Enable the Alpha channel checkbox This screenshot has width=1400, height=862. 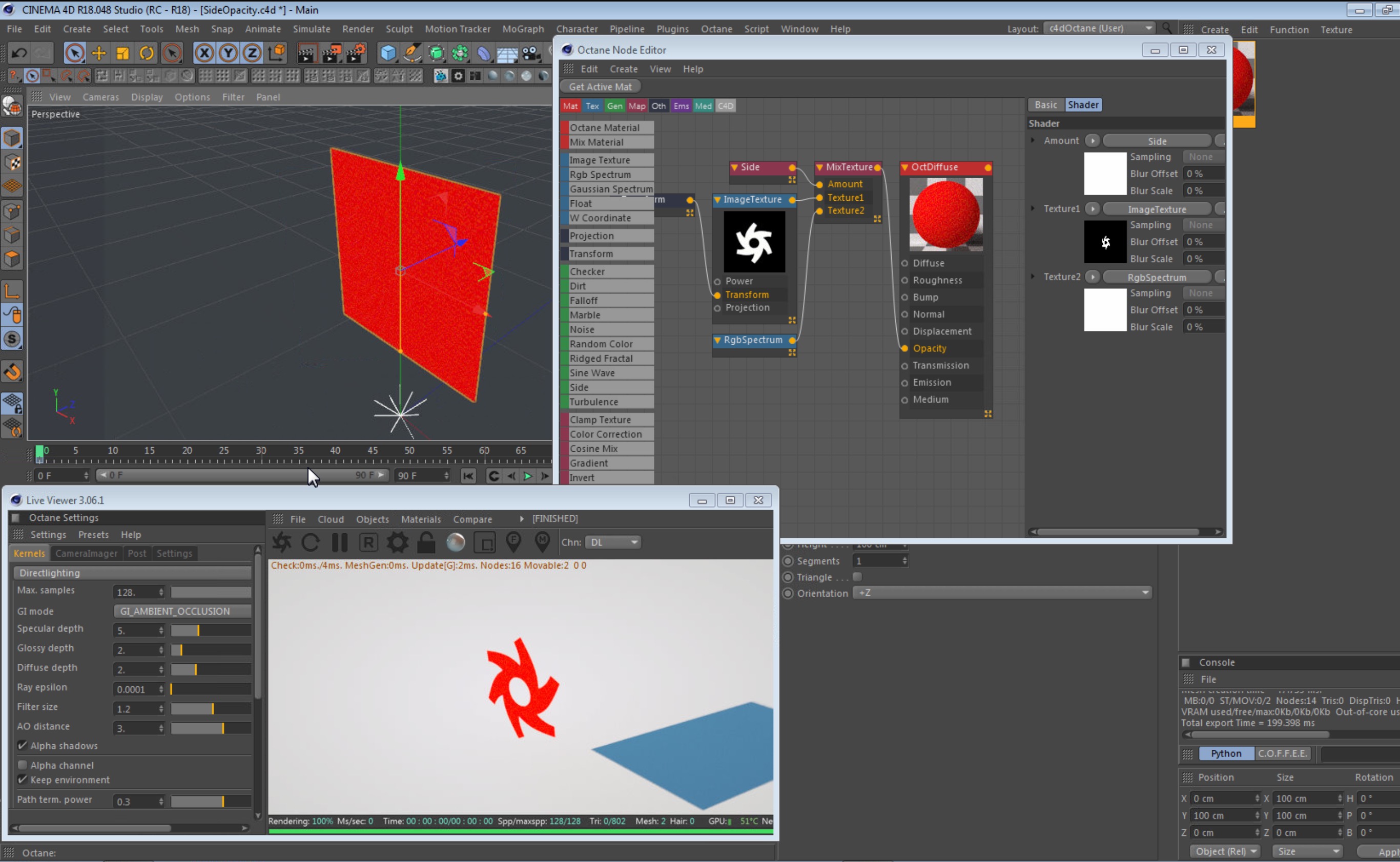pyautogui.click(x=22, y=765)
